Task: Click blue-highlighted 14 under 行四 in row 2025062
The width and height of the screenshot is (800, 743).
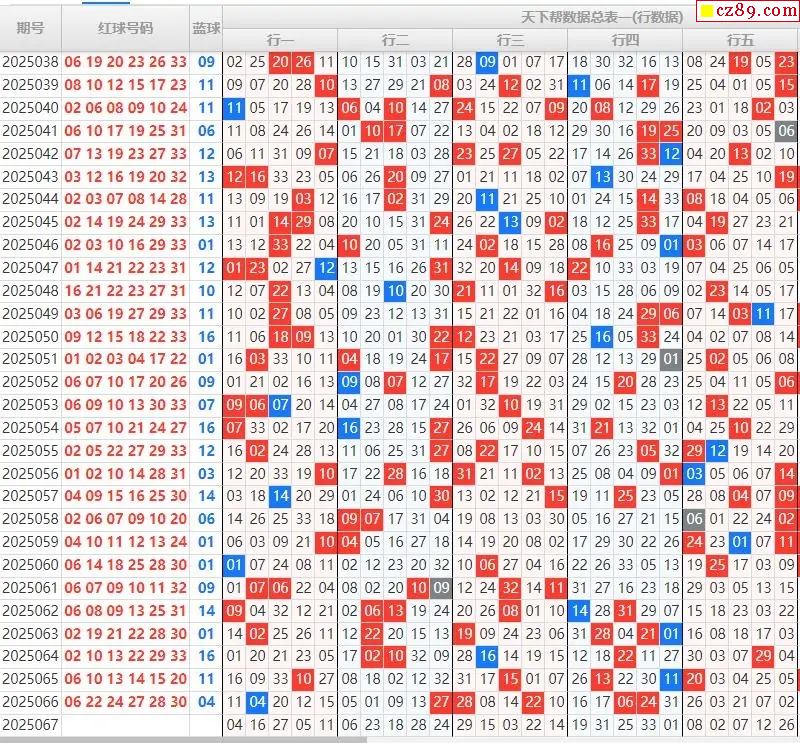Action: pyautogui.click(x=579, y=611)
